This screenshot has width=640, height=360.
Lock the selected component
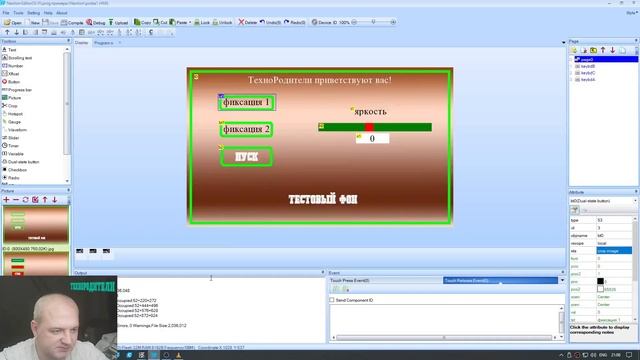click(202, 22)
